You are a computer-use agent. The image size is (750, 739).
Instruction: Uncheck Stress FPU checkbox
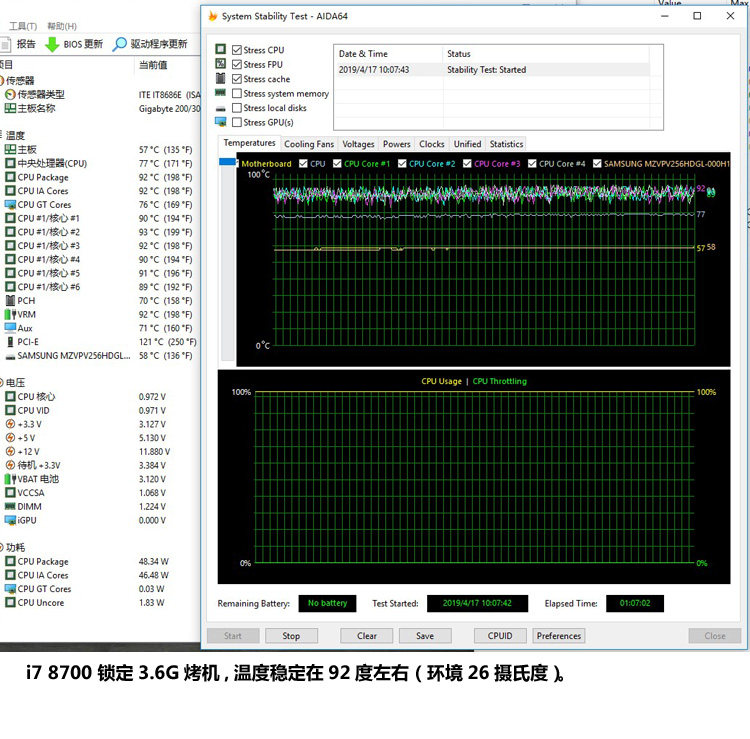coord(237,64)
